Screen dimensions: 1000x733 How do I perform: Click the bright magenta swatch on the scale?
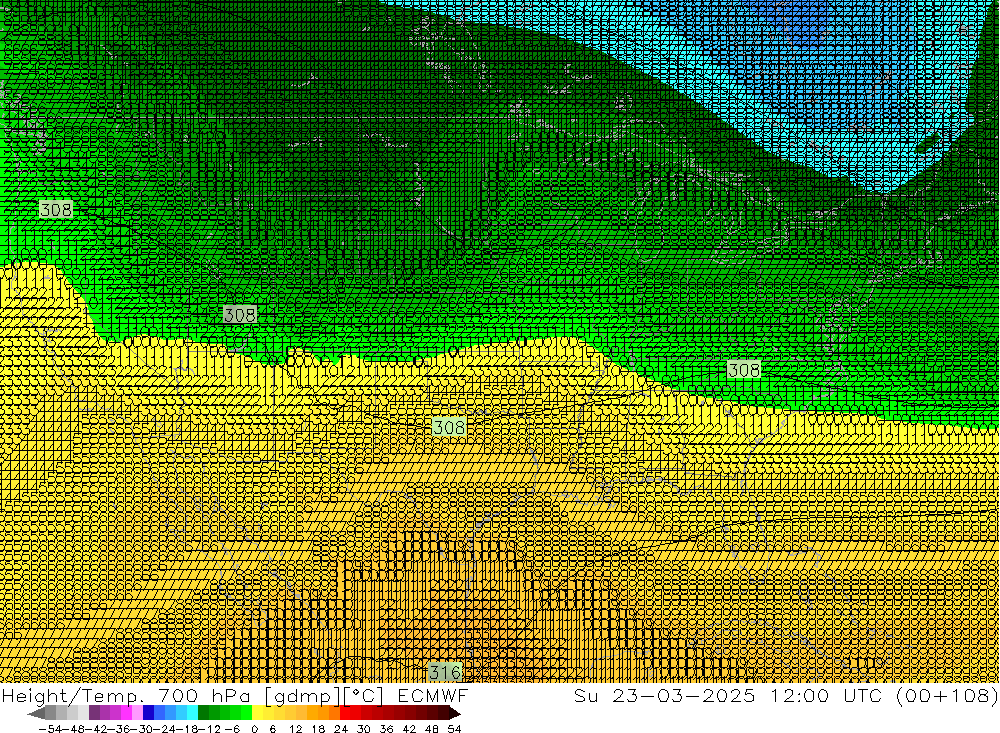tap(126, 713)
